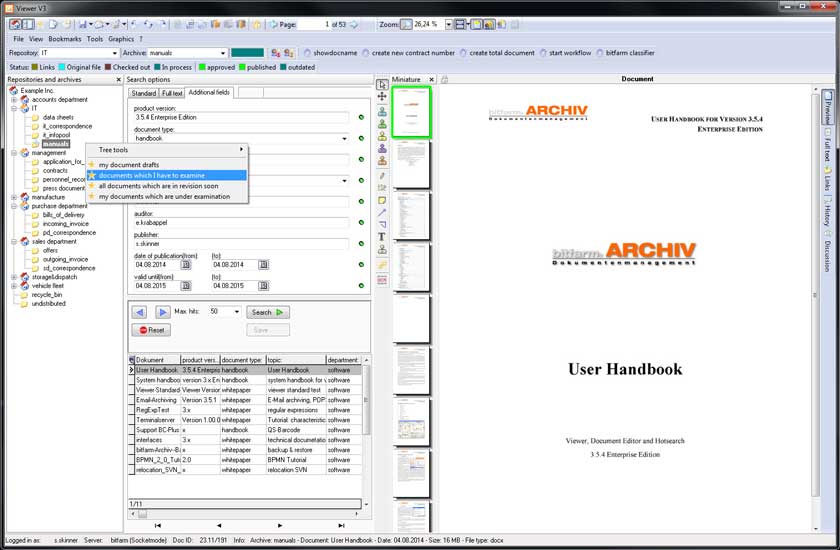The image size is (840, 550).
Task: Open the Graphics menu
Action: 121,39
